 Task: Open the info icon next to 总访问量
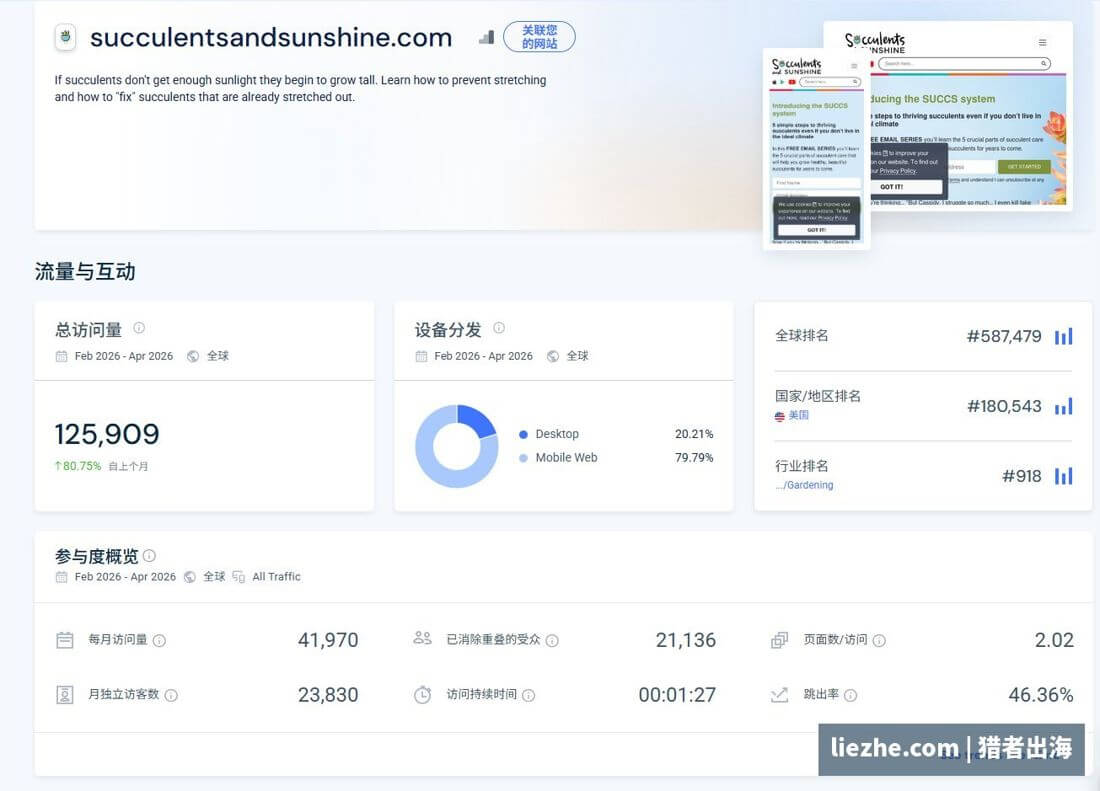coord(139,327)
